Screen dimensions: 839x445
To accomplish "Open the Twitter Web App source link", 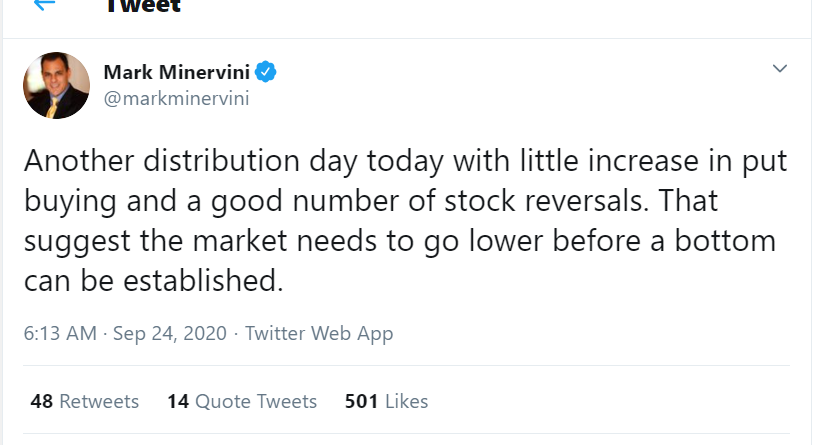I will (319, 334).
